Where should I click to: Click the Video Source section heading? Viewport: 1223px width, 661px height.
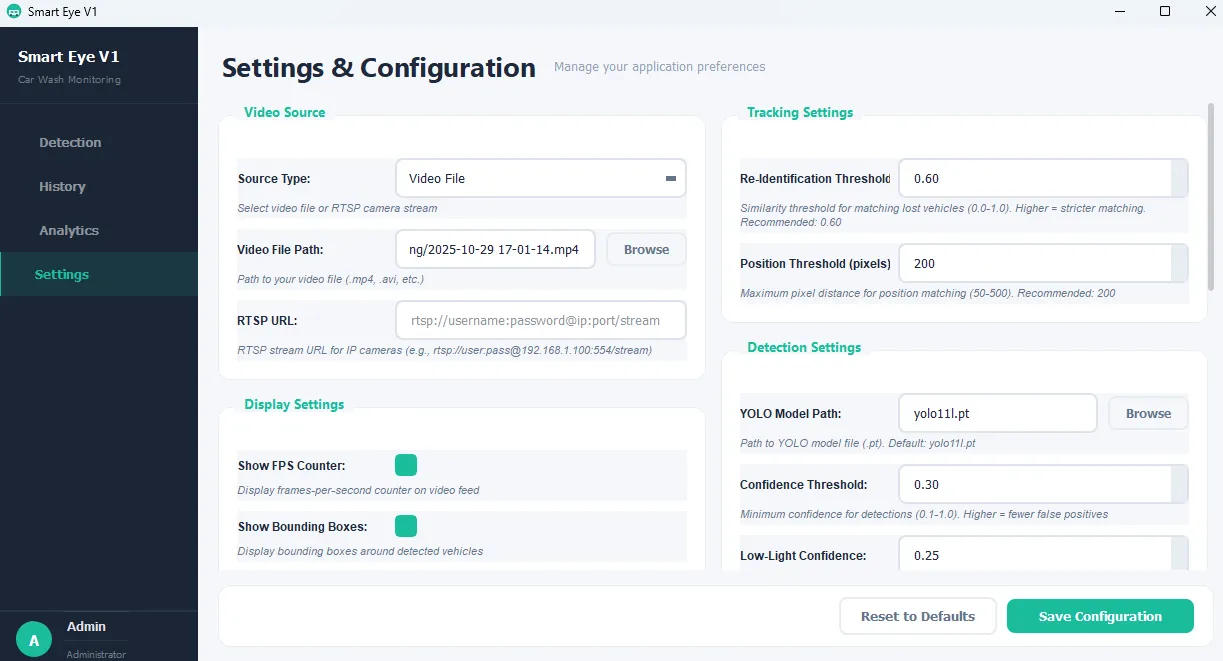point(285,112)
